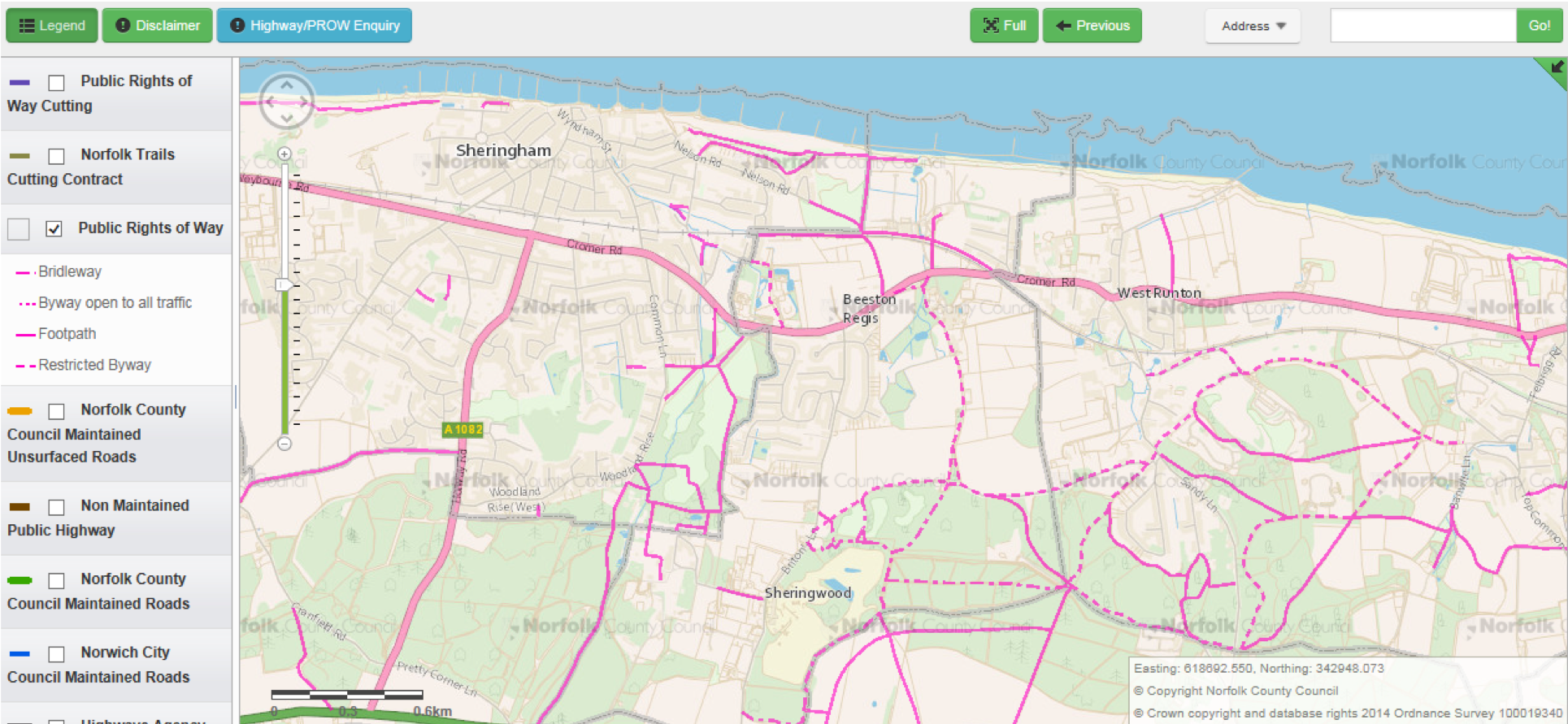Click orange swatch for Unsurfaced Roads
The height and width of the screenshot is (724, 1568).
click(20, 410)
